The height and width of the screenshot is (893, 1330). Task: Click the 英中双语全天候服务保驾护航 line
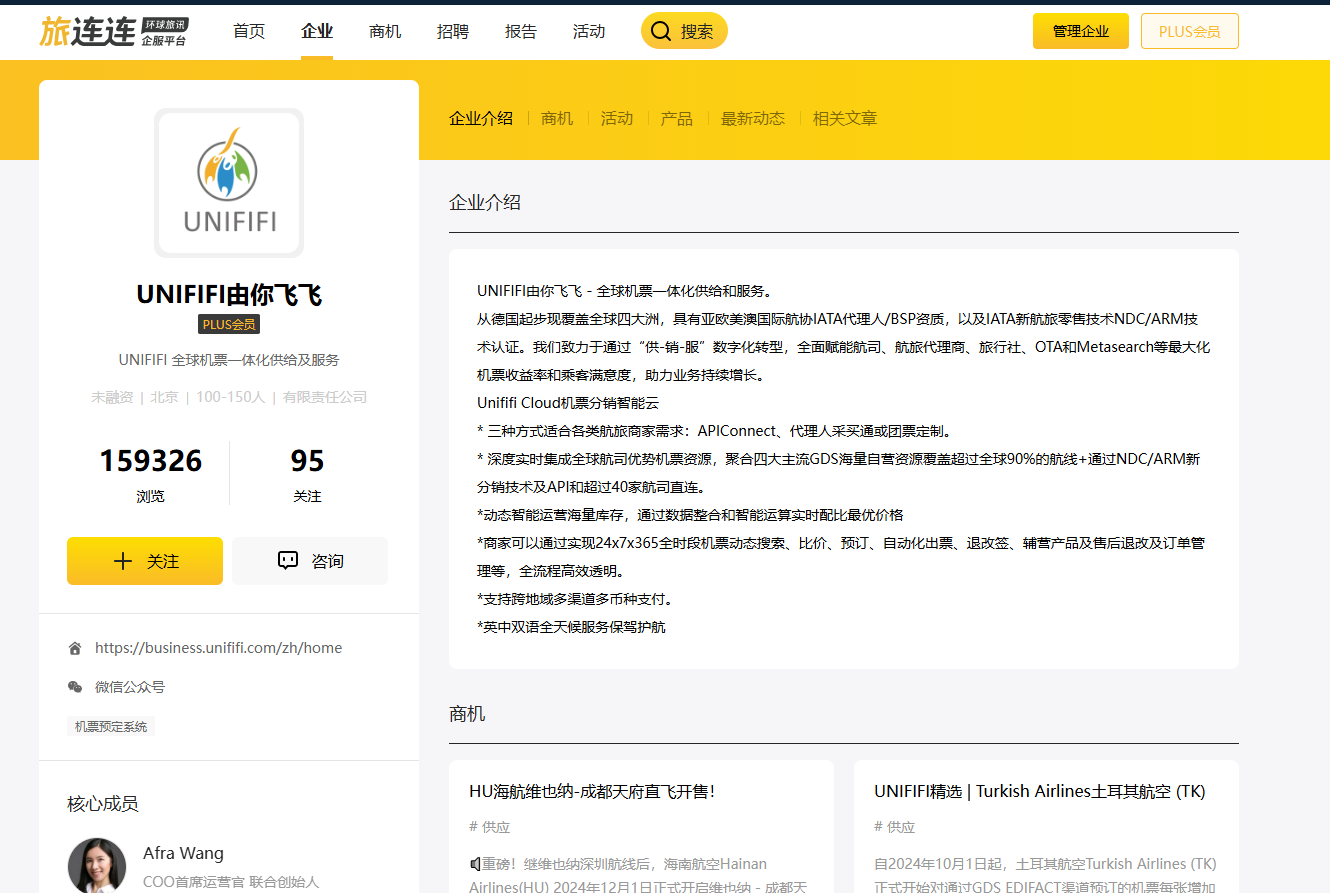[571, 627]
